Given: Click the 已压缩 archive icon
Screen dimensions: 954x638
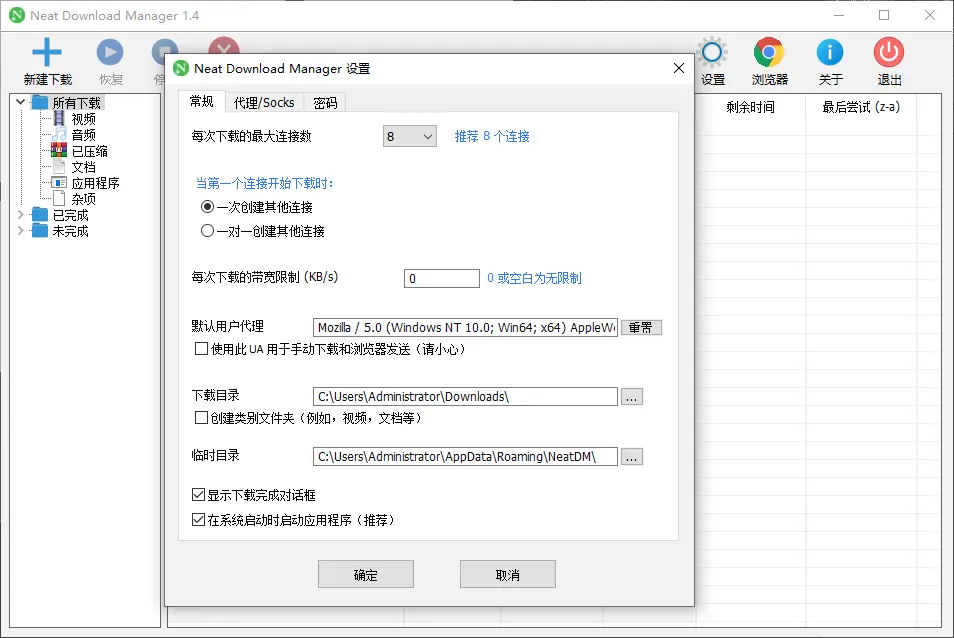Looking at the screenshot, I should [59, 150].
